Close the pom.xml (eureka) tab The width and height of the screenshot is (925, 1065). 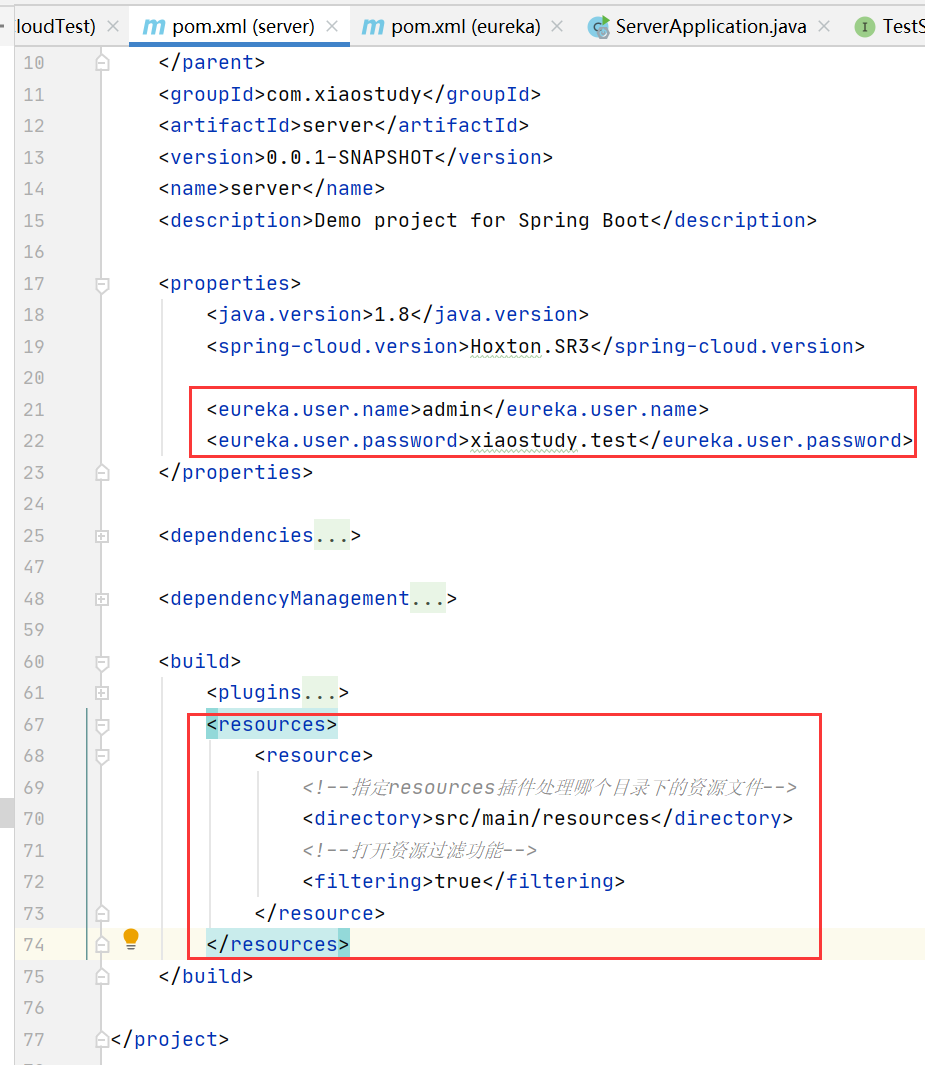click(557, 26)
